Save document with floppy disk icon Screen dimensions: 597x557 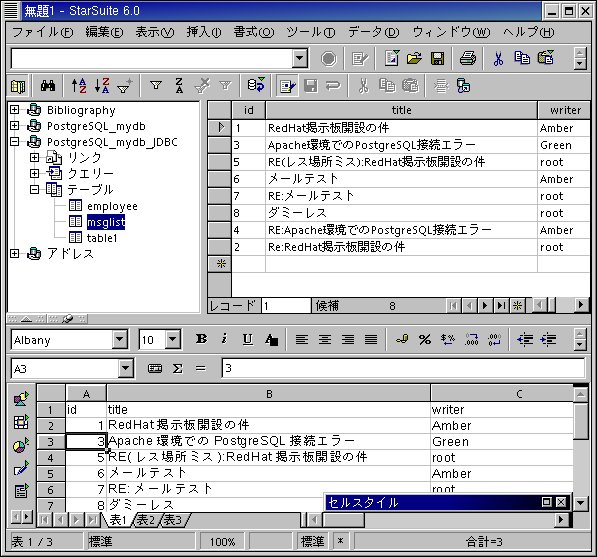(437, 58)
